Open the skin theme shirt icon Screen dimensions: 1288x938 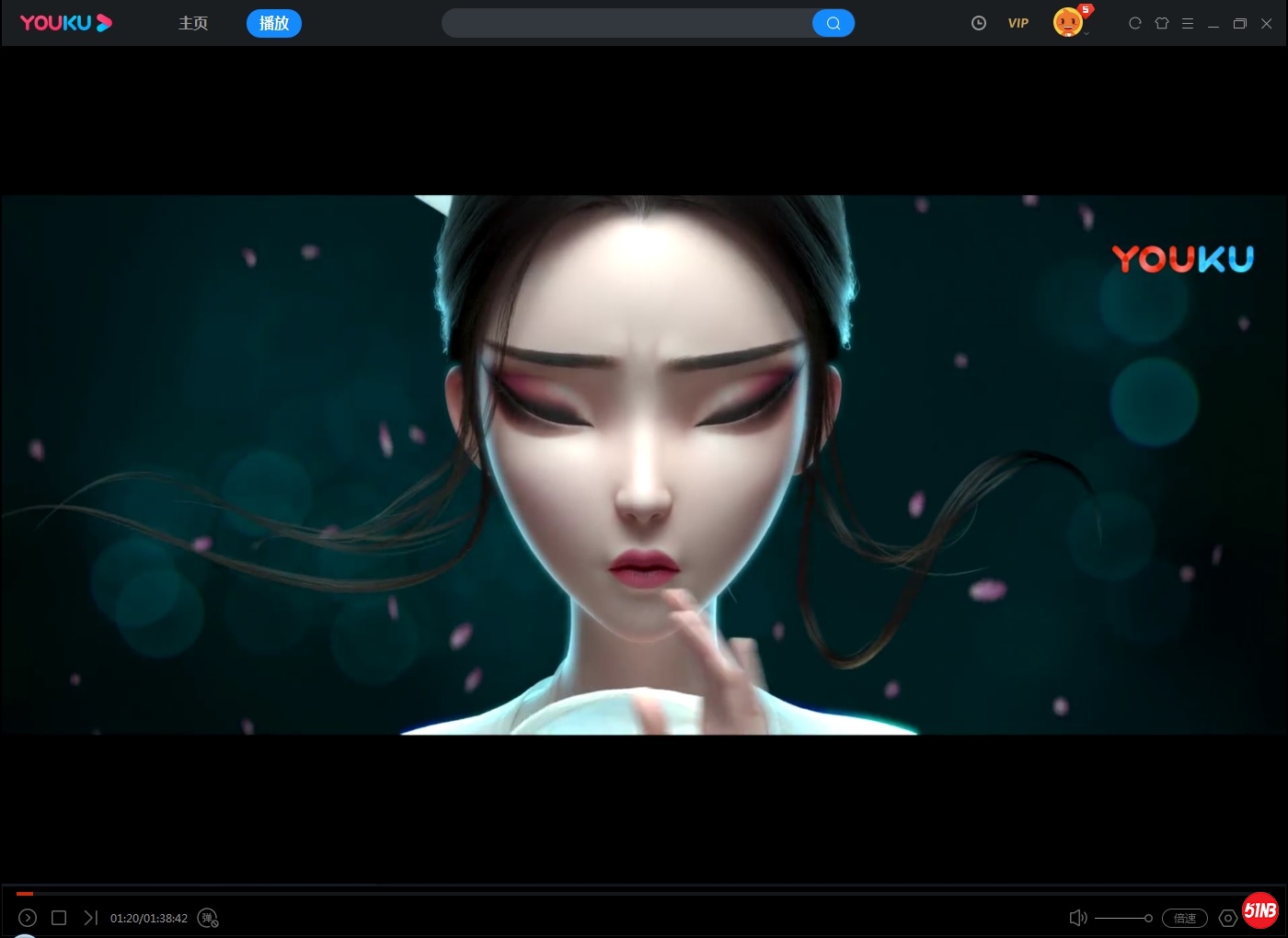[1162, 23]
